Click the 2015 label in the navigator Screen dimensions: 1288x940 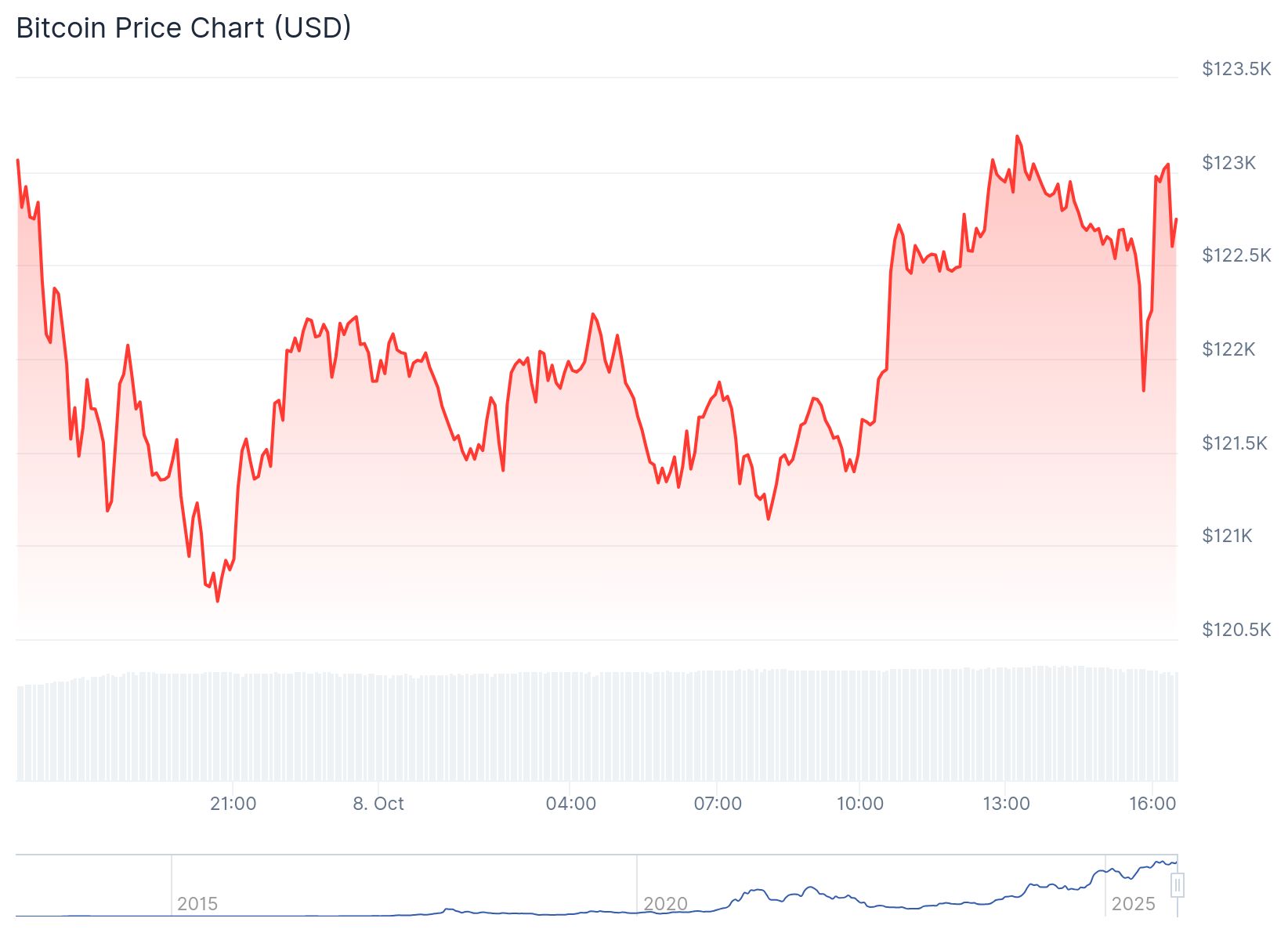pyautogui.click(x=197, y=904)
